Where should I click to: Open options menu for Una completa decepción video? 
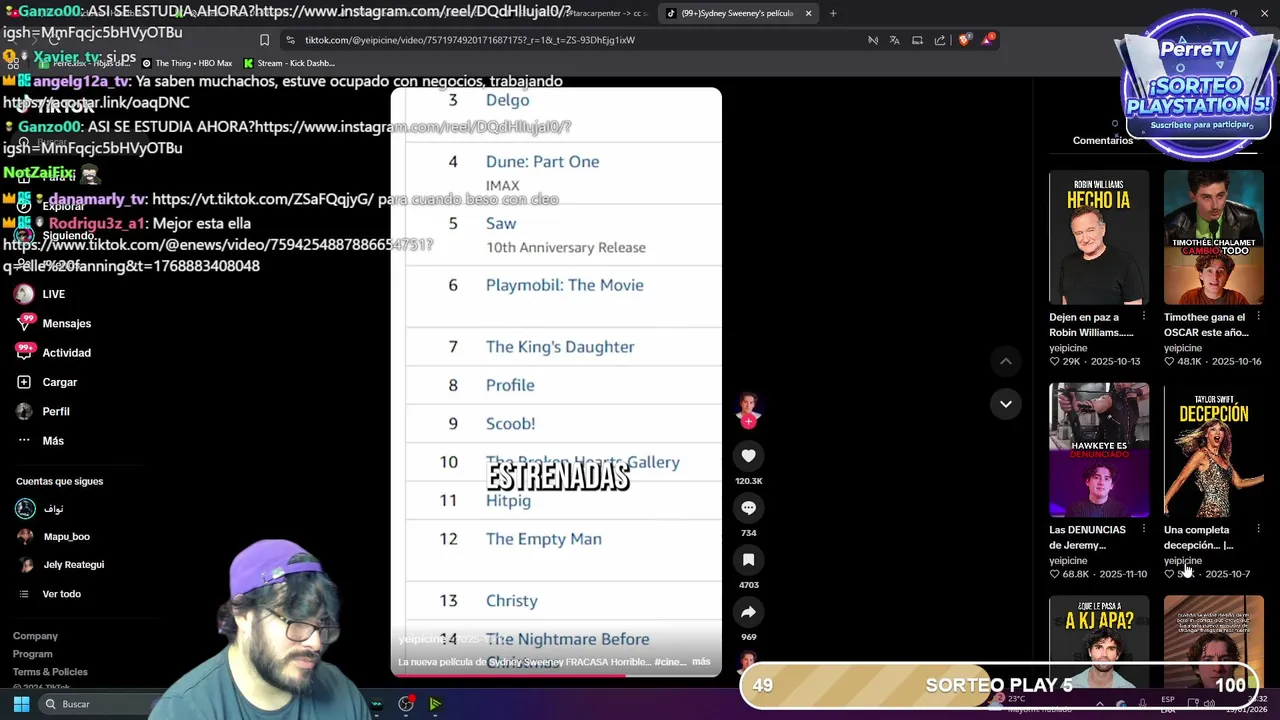tap(1258, 530)
